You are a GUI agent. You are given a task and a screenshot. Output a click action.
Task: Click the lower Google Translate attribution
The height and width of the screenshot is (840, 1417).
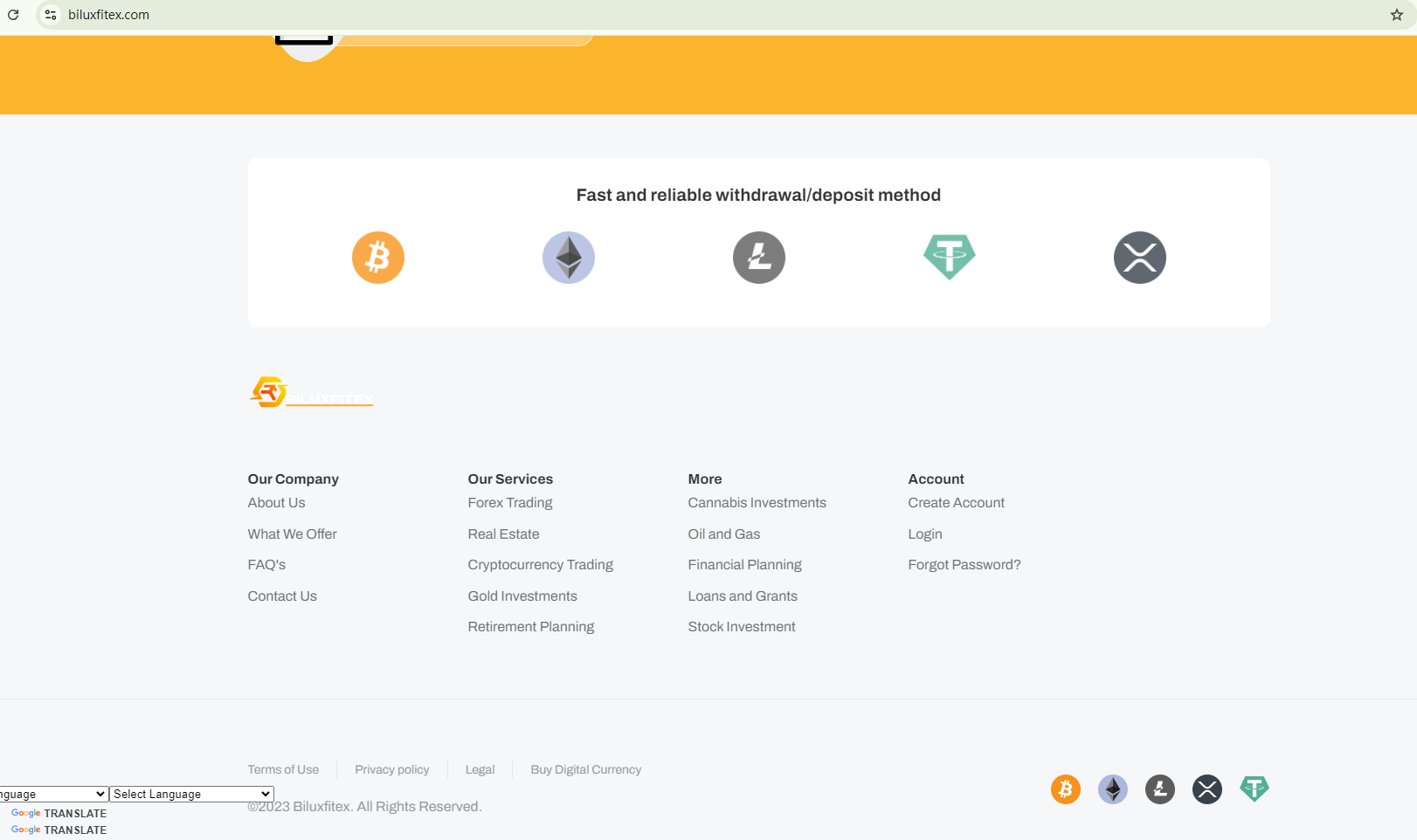pyautogui.click(x=59, y=830)
